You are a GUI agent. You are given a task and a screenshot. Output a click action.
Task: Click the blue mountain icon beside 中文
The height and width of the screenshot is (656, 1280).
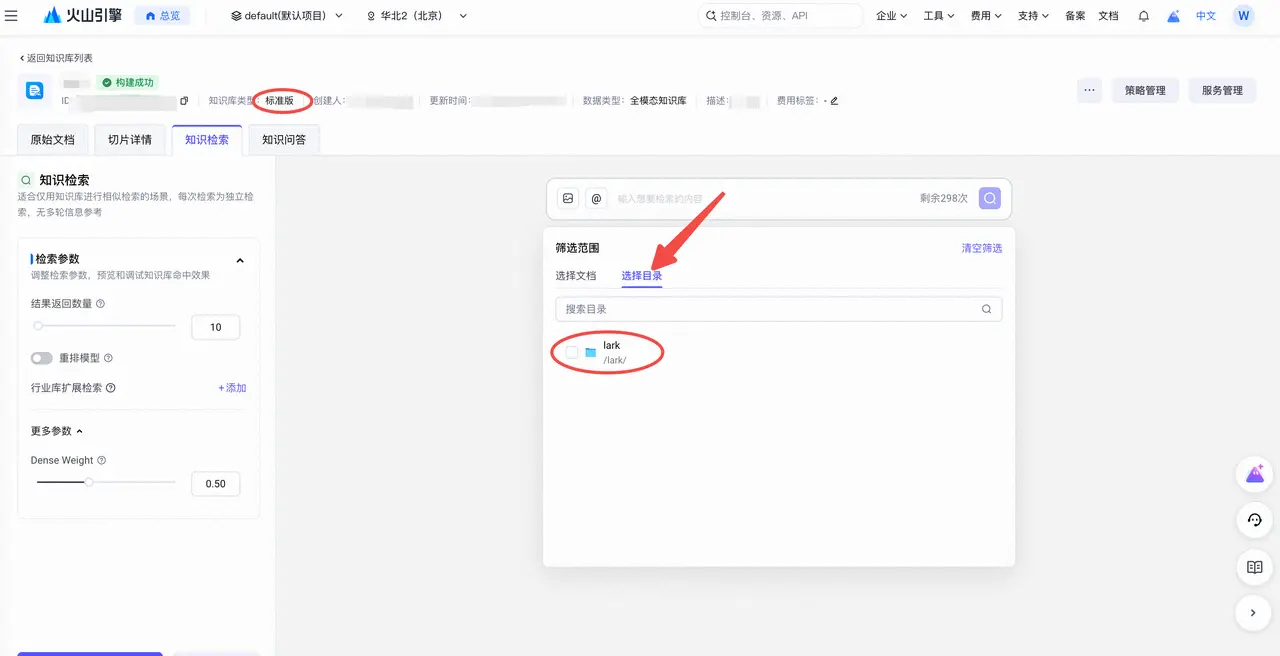coord(1174,16)
